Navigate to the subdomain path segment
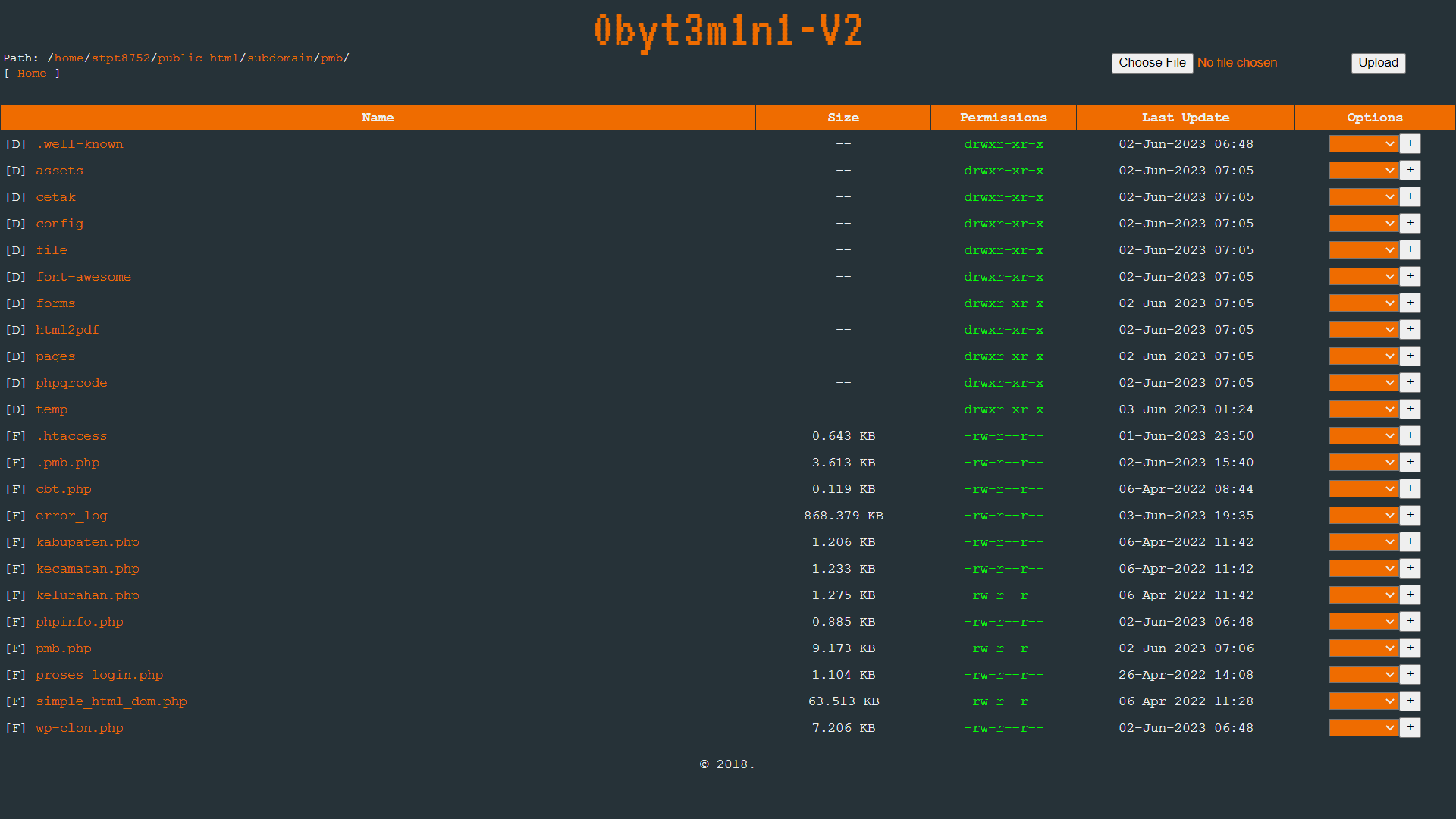1456x819 pixels. [x=280, y=58]
